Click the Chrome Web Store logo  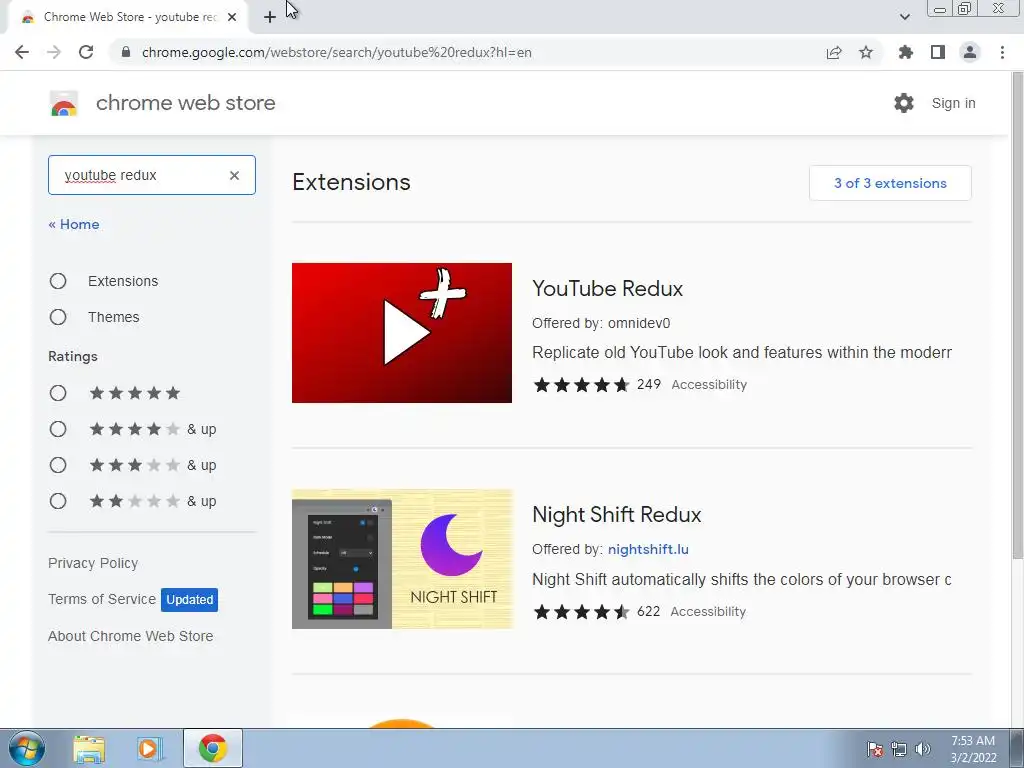(x=64, y=103)
